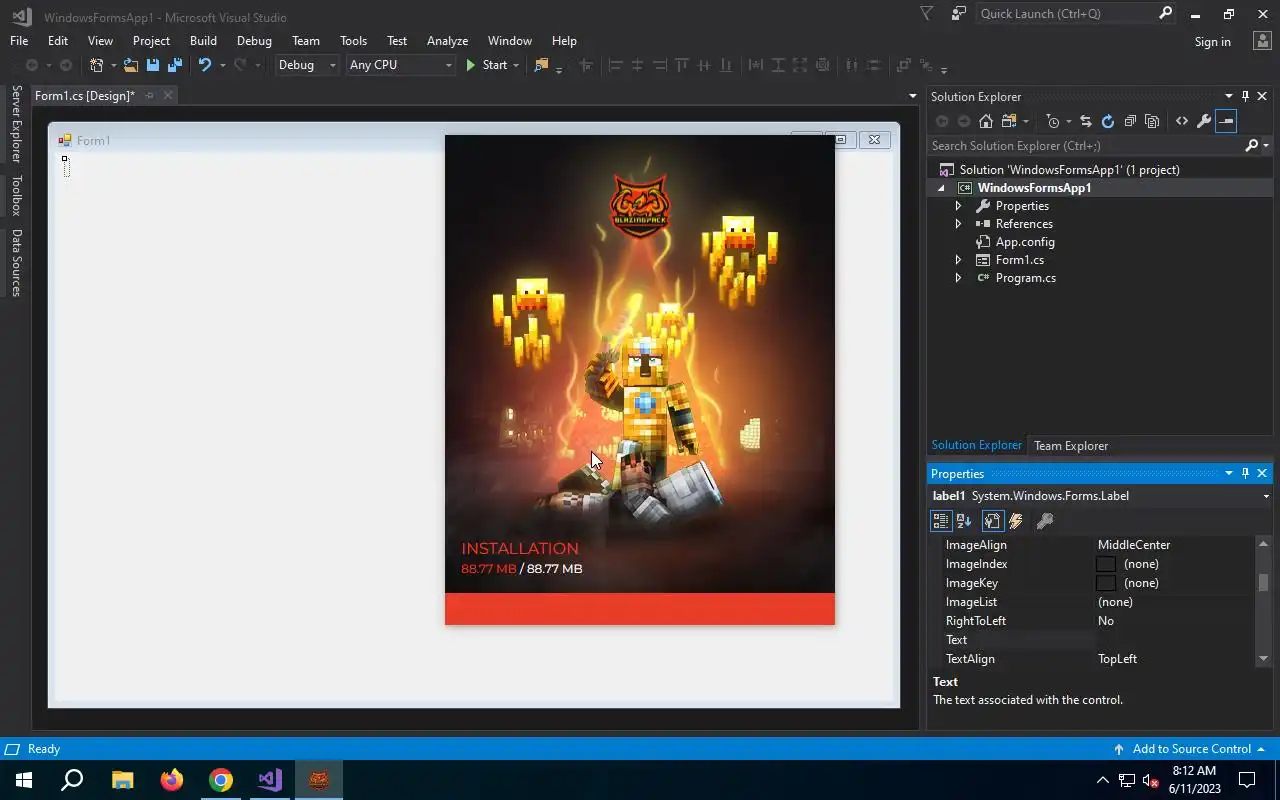This screenshot has width=1280, height=800.
Task: Open the Project menu
Action: (x=151, y=41)
